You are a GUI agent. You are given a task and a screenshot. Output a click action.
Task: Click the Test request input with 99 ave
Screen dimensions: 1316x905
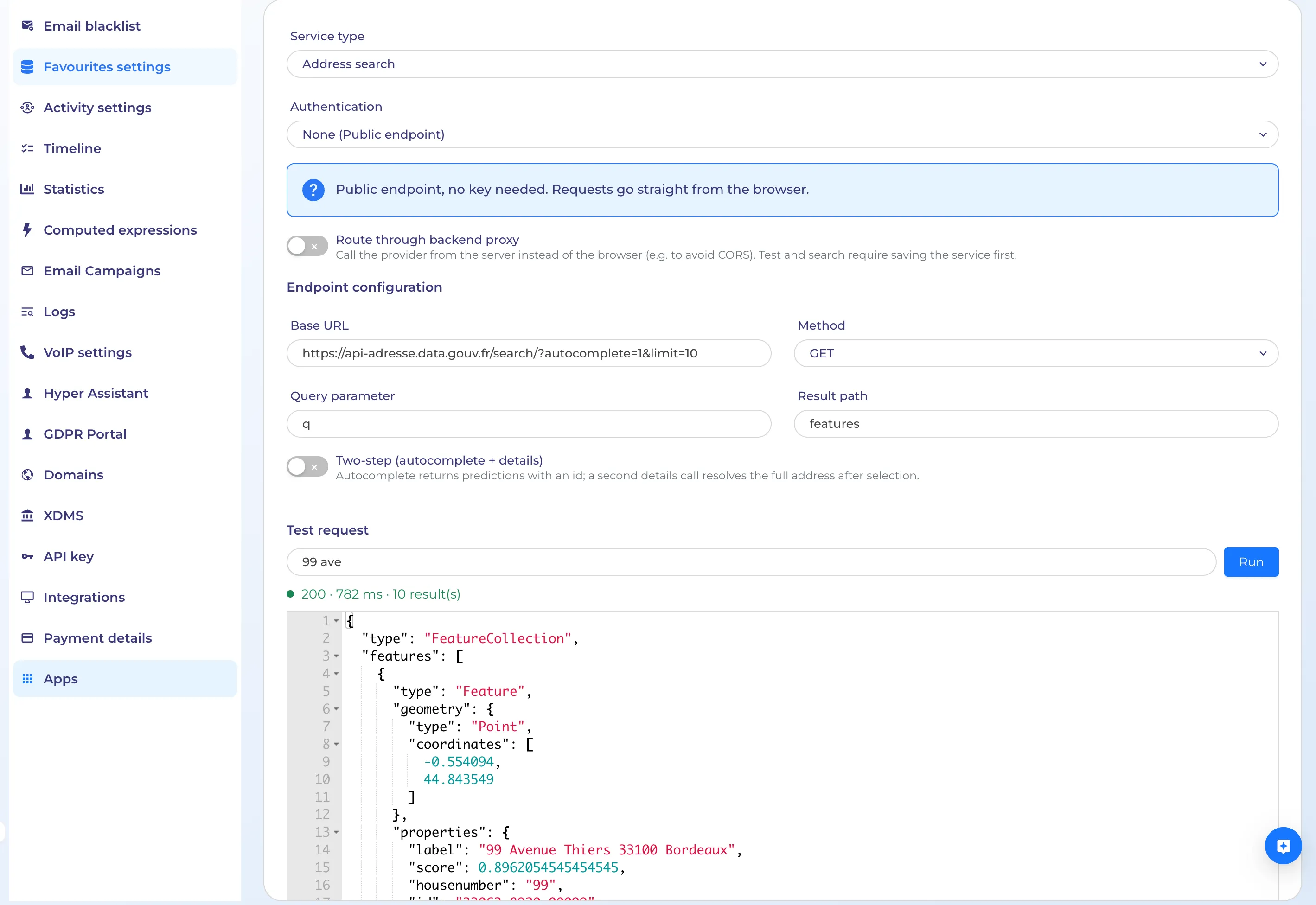[751, 562]
